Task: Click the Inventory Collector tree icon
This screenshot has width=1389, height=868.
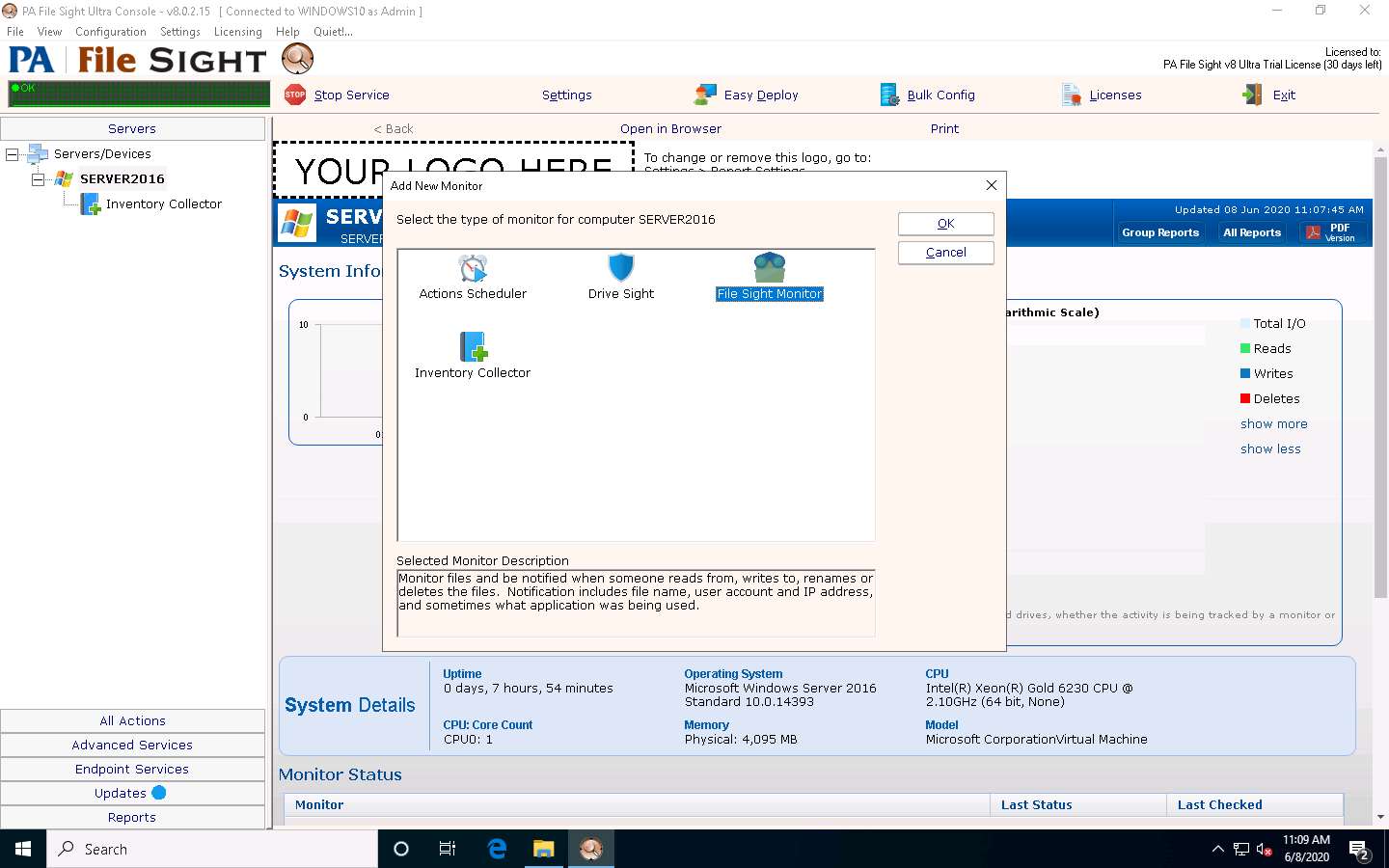Action: [91, 204]
